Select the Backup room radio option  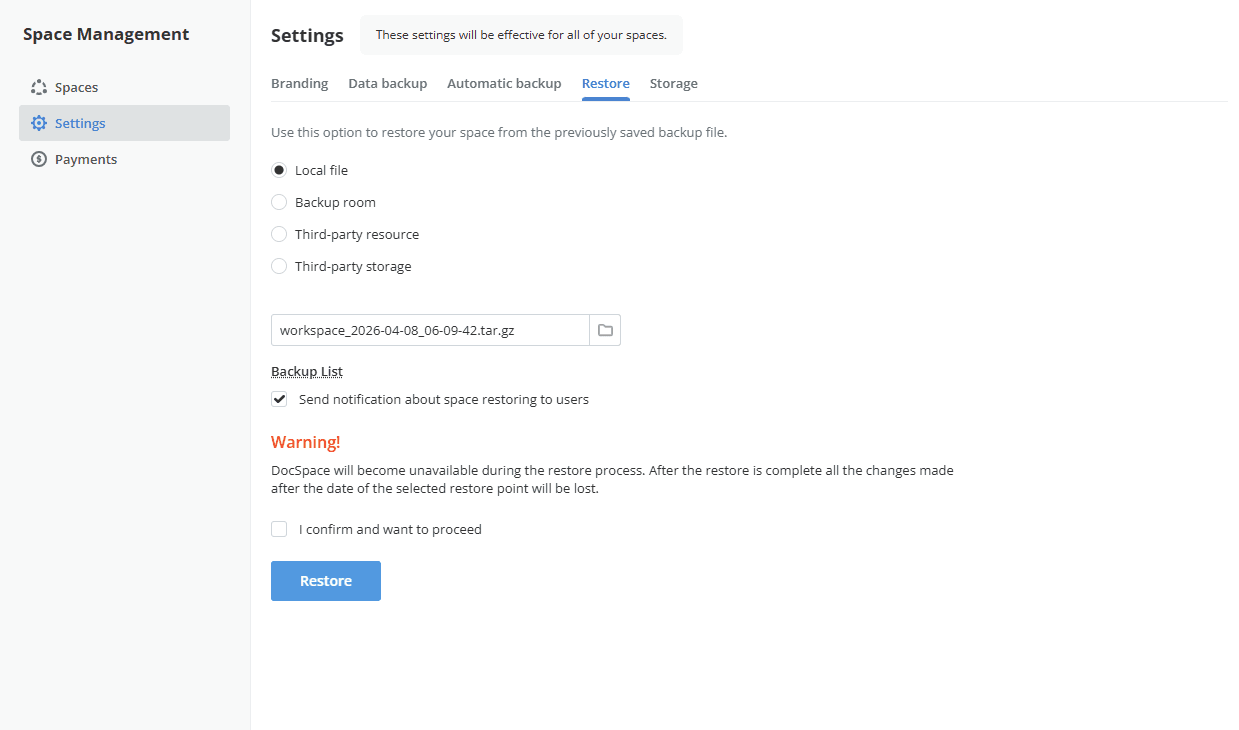[279, 202]
